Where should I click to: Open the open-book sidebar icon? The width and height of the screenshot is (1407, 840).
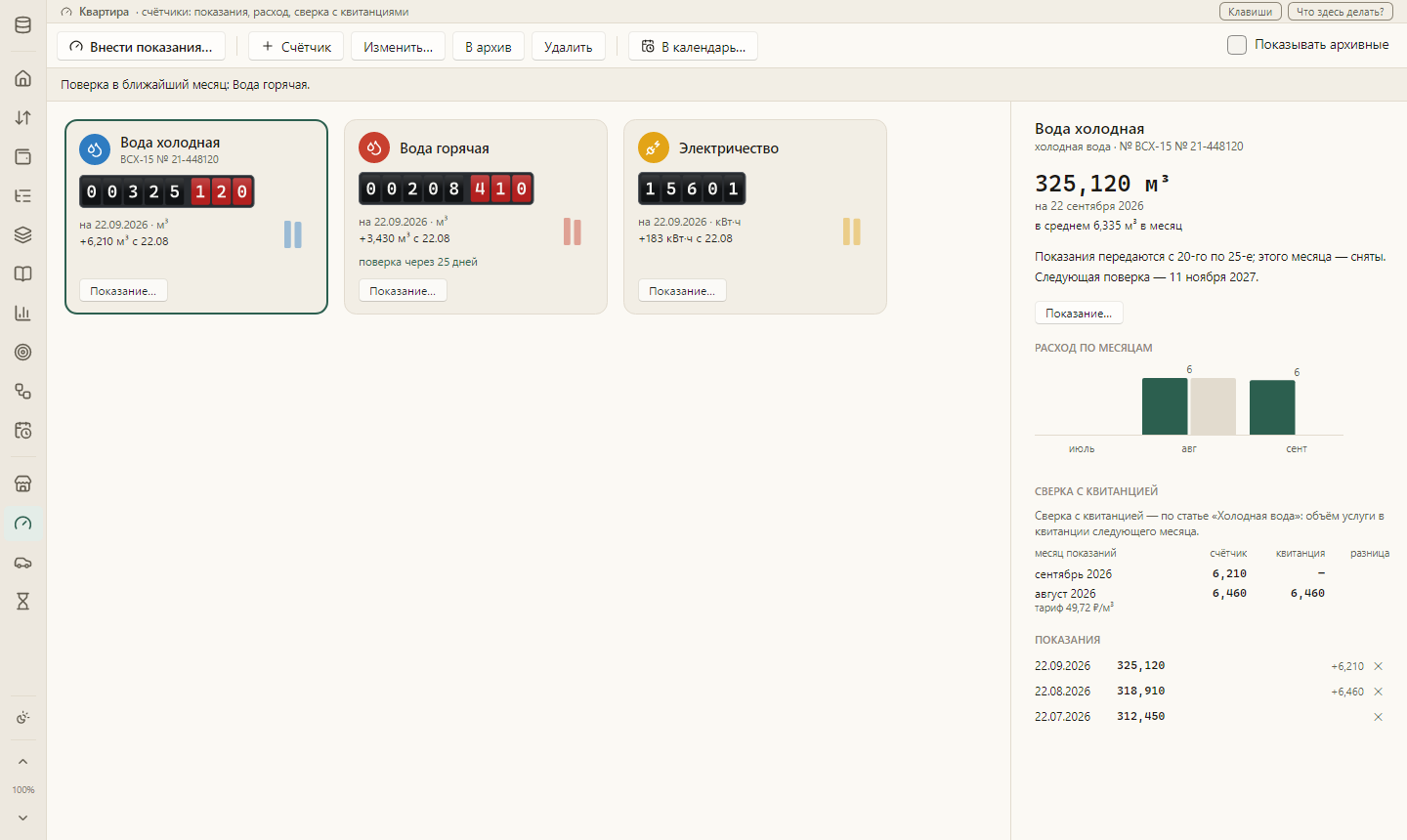tap(23, 273)
